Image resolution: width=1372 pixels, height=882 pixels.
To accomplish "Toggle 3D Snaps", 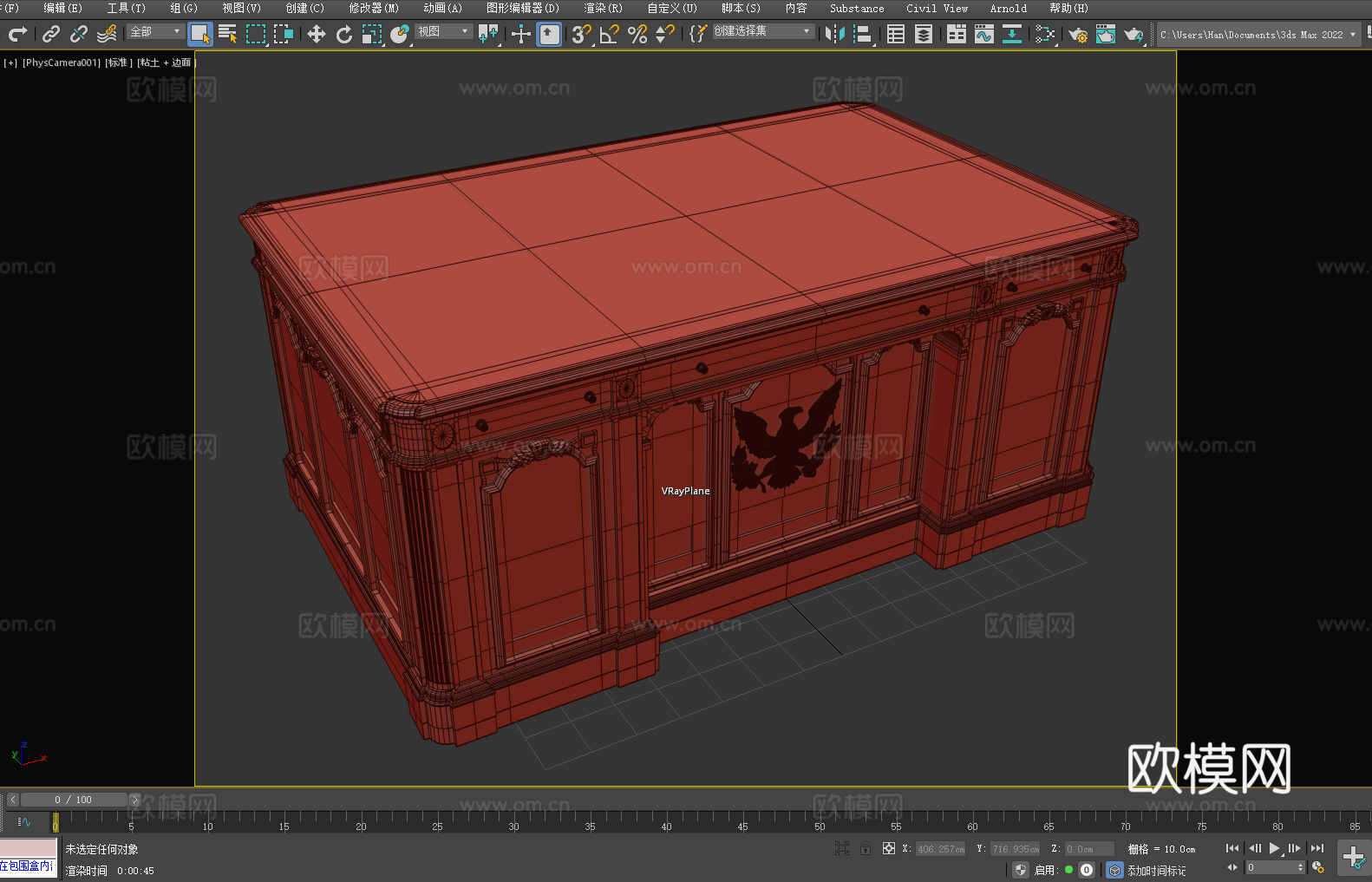I will [582, 34].
